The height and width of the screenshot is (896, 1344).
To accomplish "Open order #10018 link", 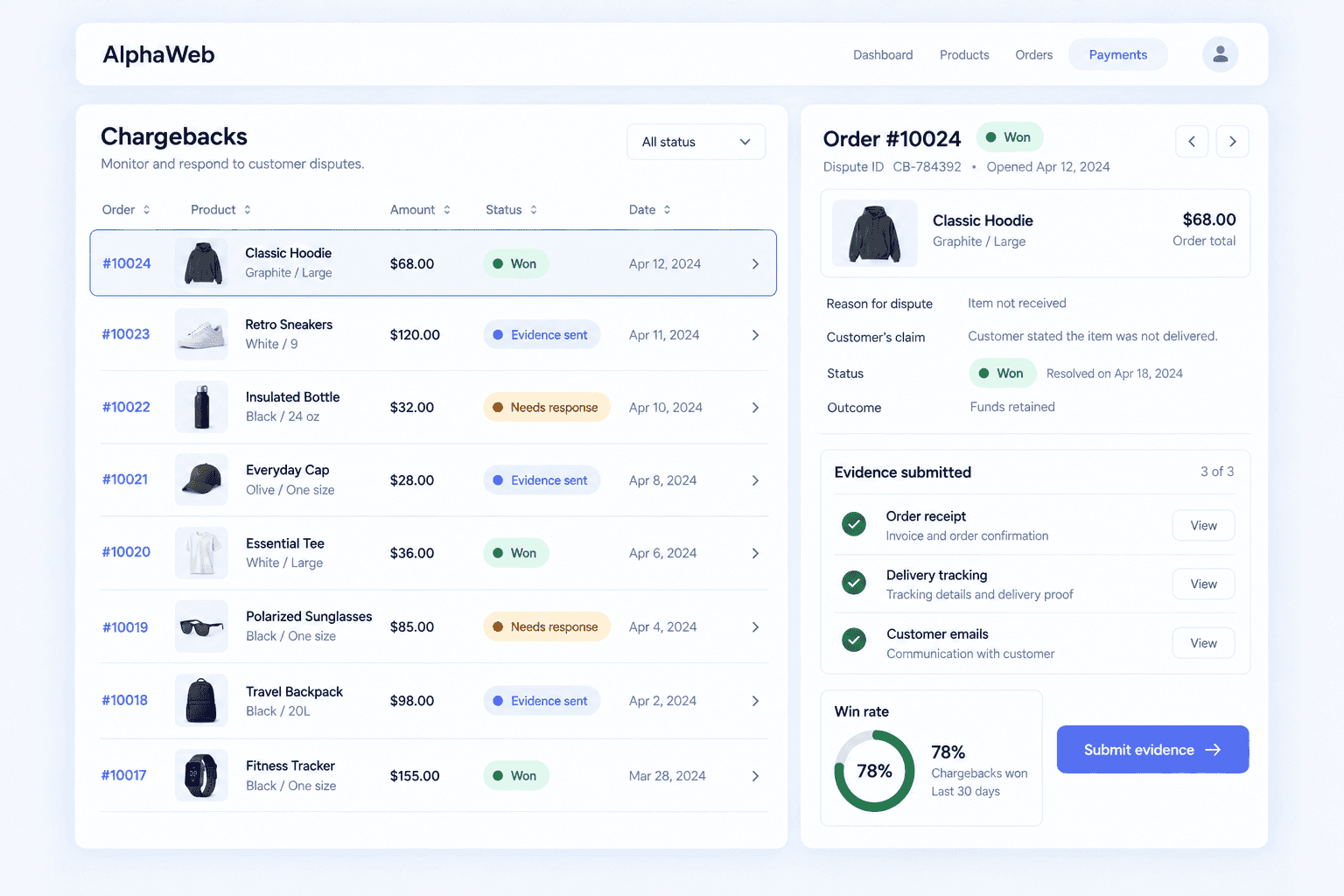I will tap(124, 700).
